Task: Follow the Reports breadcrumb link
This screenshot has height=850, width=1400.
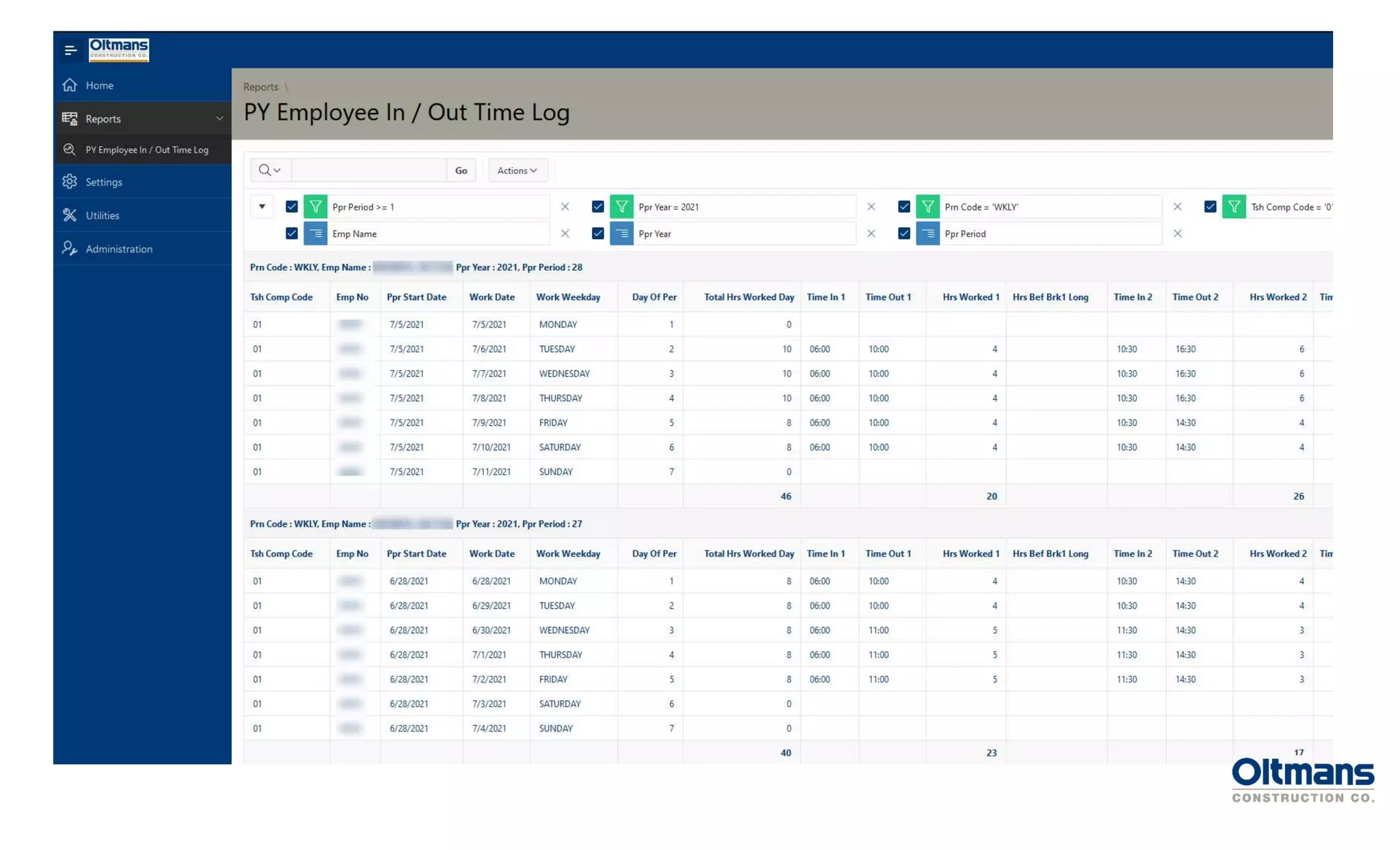Action: 260,87
